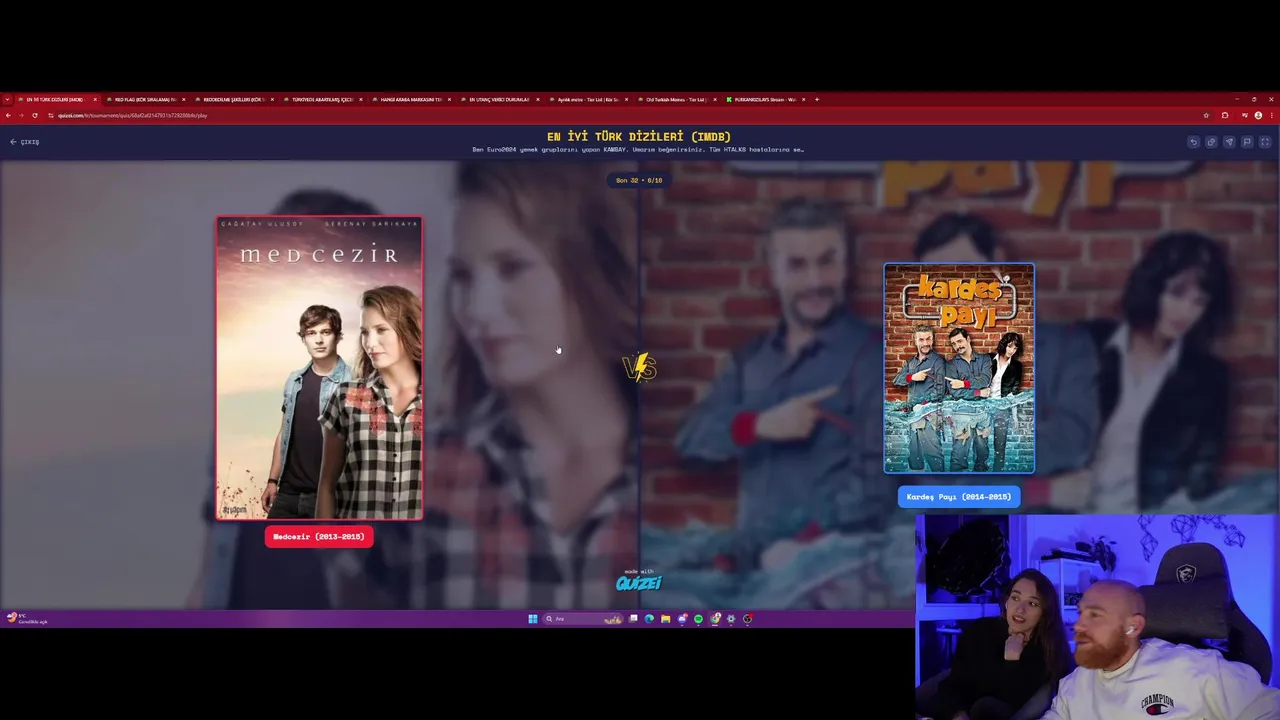Image resolution: width=1280 pixels, height=720 pixels.
Task: Click the taskbar search box
Action: [x=583, y=619]
